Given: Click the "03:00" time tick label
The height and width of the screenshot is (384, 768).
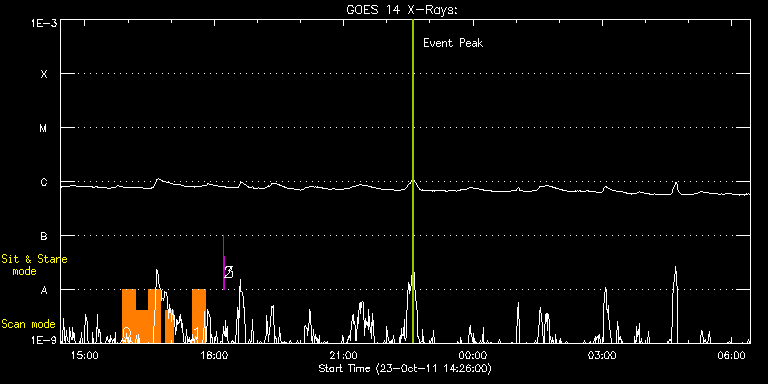Looking at the screenshot, I should pos(602,357).
